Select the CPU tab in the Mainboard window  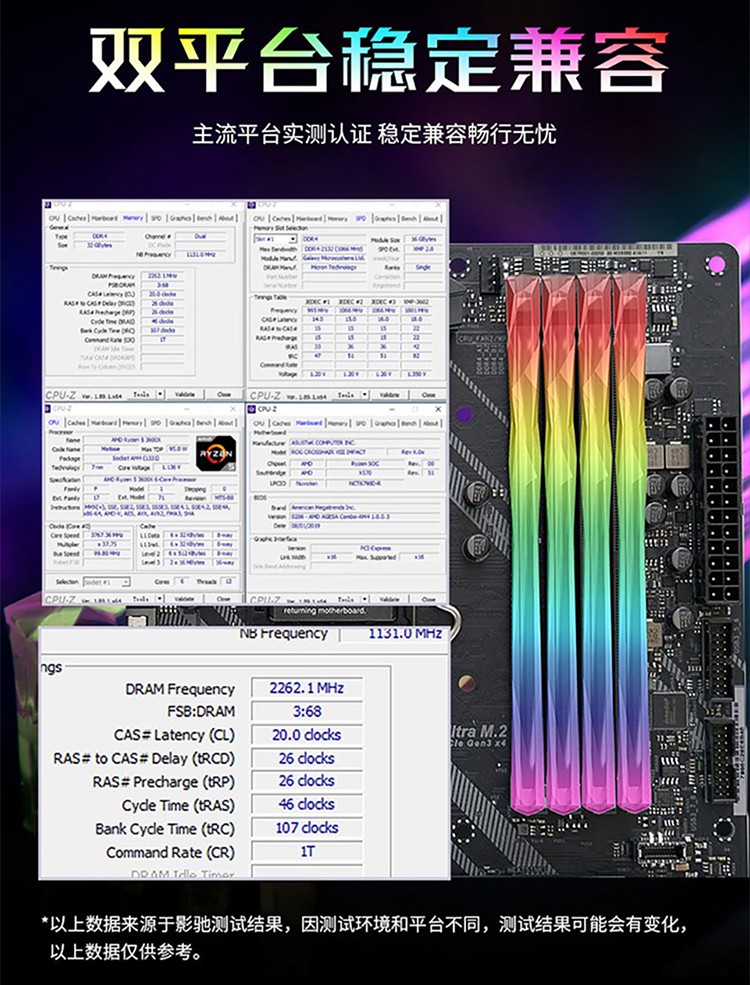pyautogui.click(x=259, y=423)
